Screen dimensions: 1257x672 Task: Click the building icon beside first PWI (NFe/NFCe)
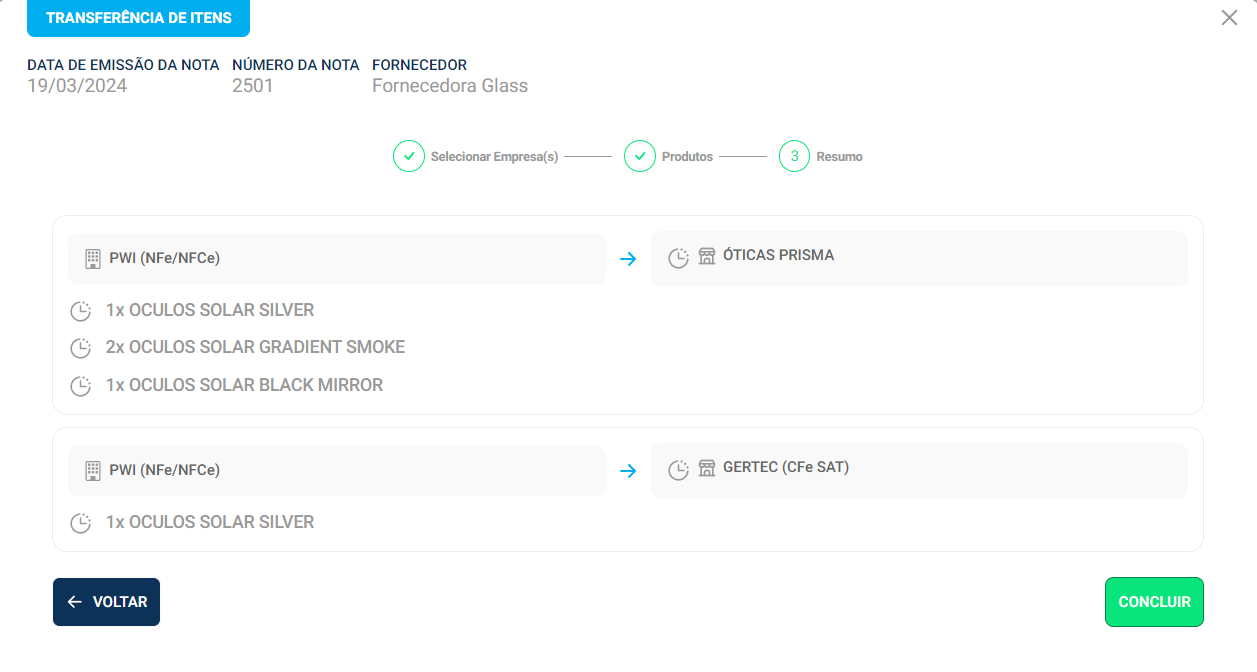pyautogui.click(x=93, y=259)
